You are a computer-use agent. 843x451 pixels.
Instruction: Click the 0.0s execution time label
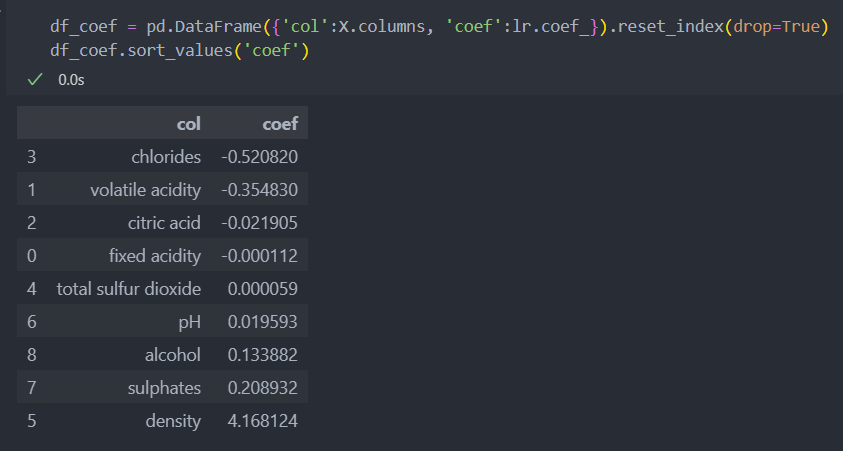pos(71,80)
